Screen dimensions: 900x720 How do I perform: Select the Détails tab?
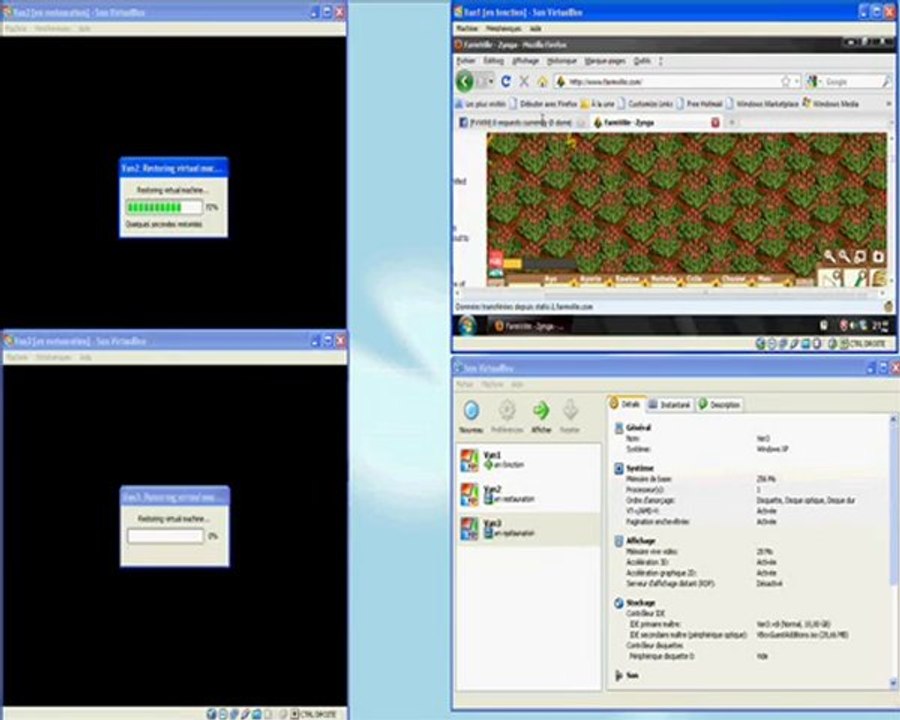point(626,404)
